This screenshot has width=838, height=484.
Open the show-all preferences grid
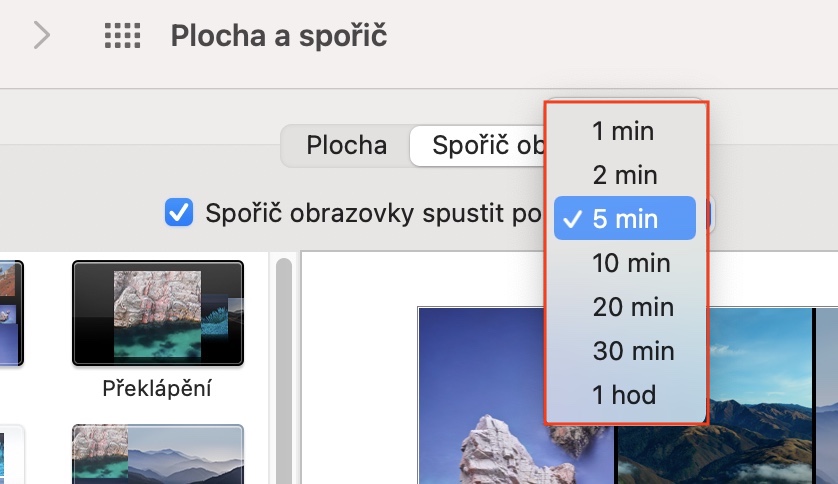click(x=123, y=37)
